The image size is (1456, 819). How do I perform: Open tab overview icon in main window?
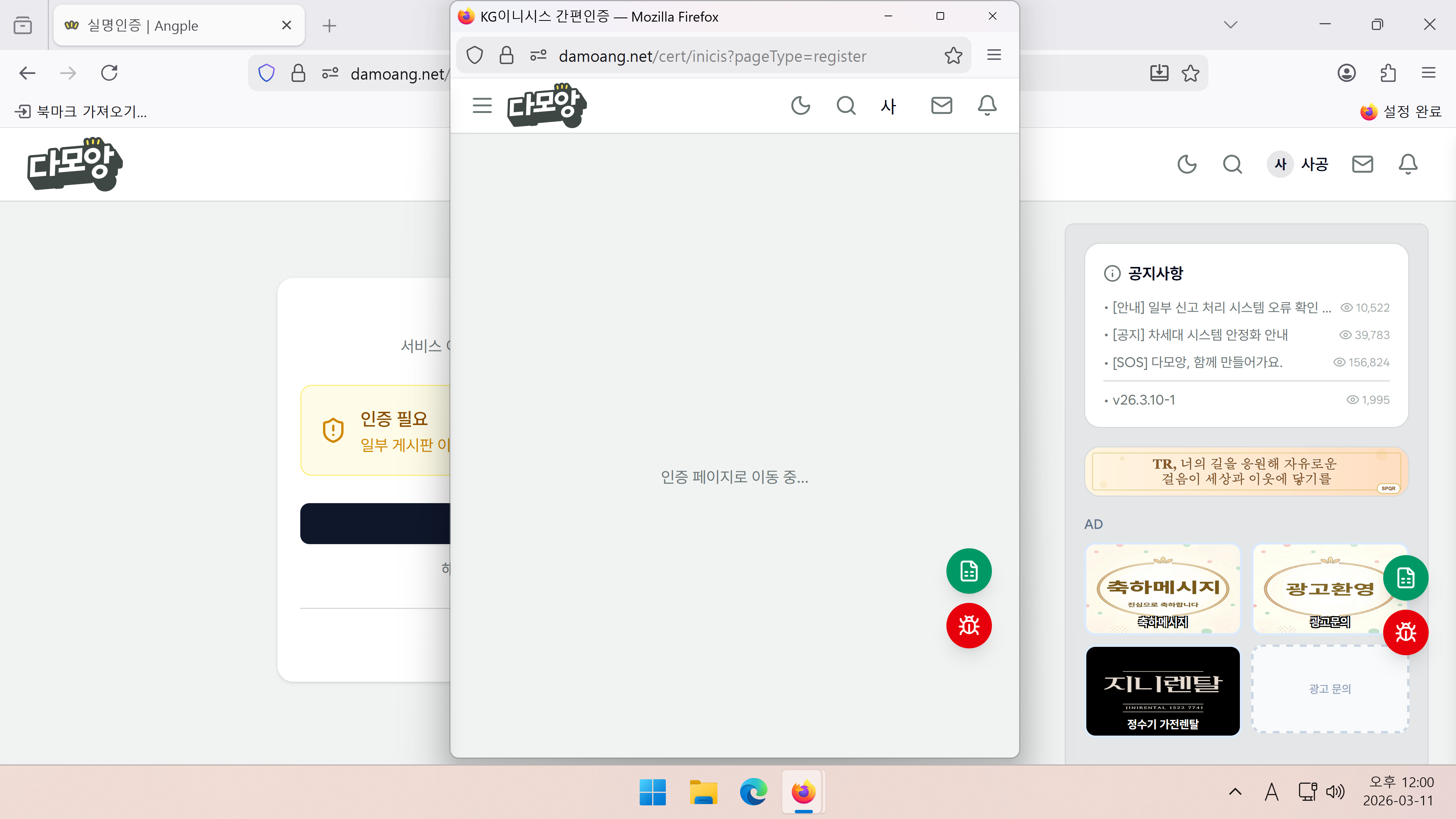coord(23,25)
